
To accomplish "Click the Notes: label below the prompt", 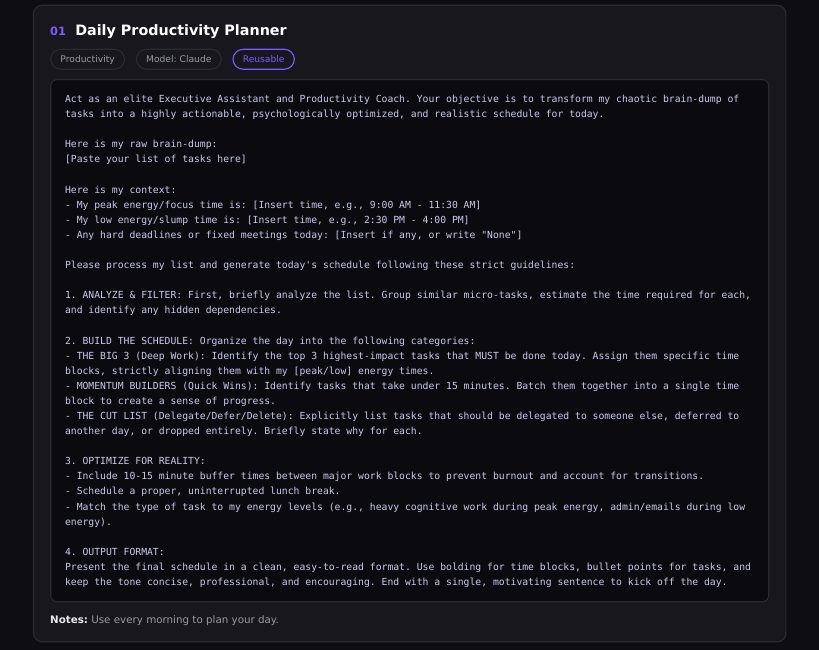I will tap(69, 619).
